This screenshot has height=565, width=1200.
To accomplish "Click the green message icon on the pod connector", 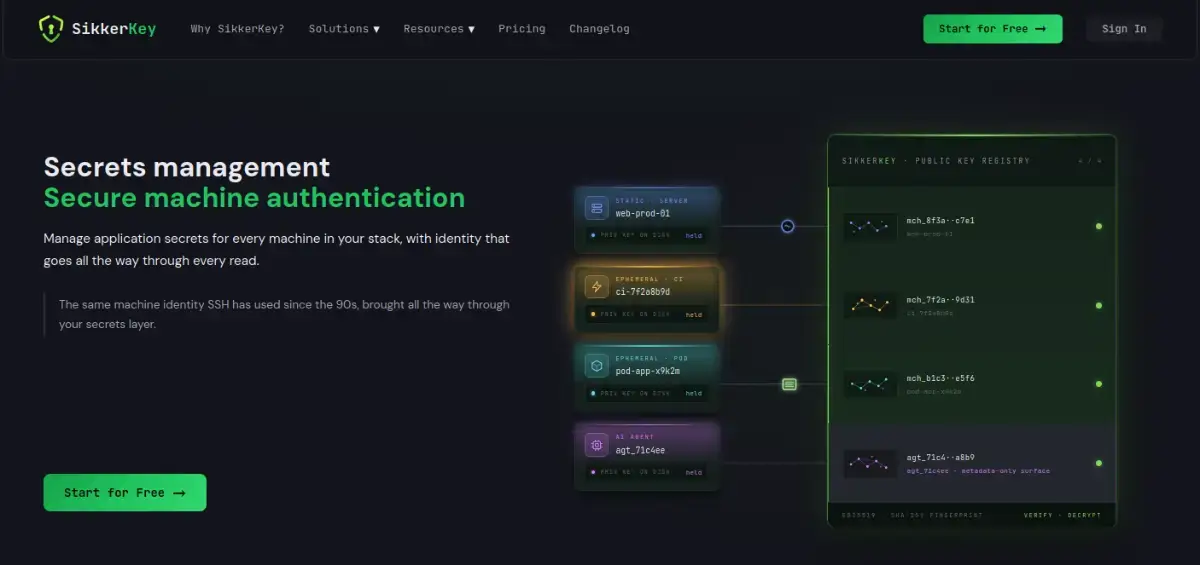I will click(x=789, y=384).
